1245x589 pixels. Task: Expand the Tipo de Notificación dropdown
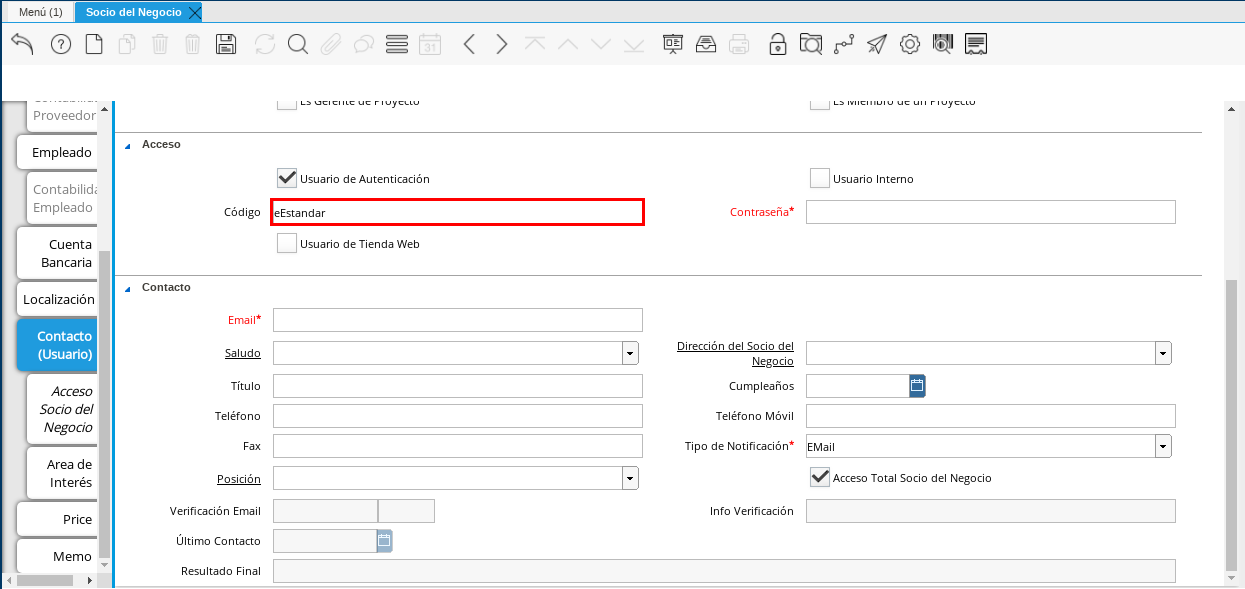[x=1163, y=446]
